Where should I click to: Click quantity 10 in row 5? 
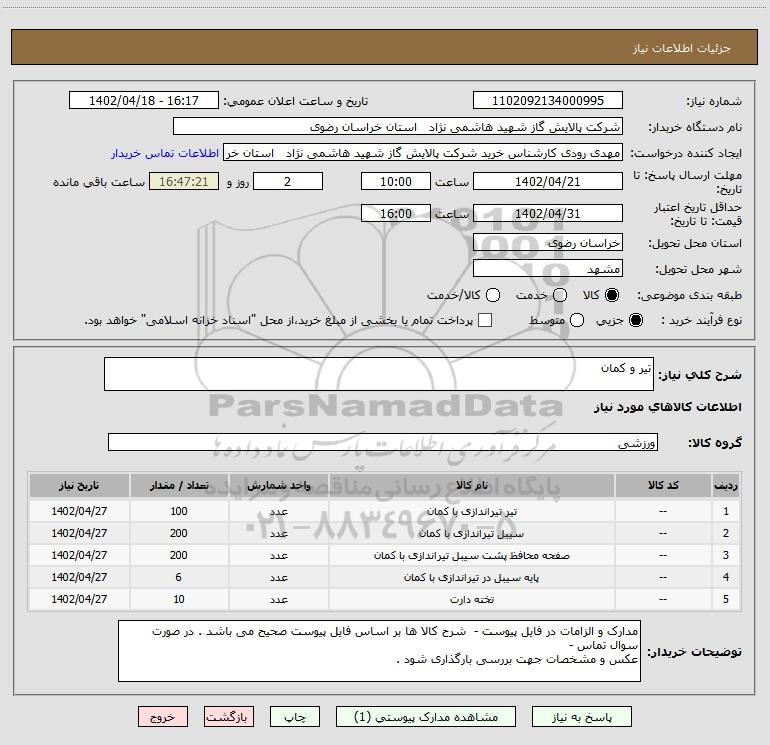(x=179, y=600)
